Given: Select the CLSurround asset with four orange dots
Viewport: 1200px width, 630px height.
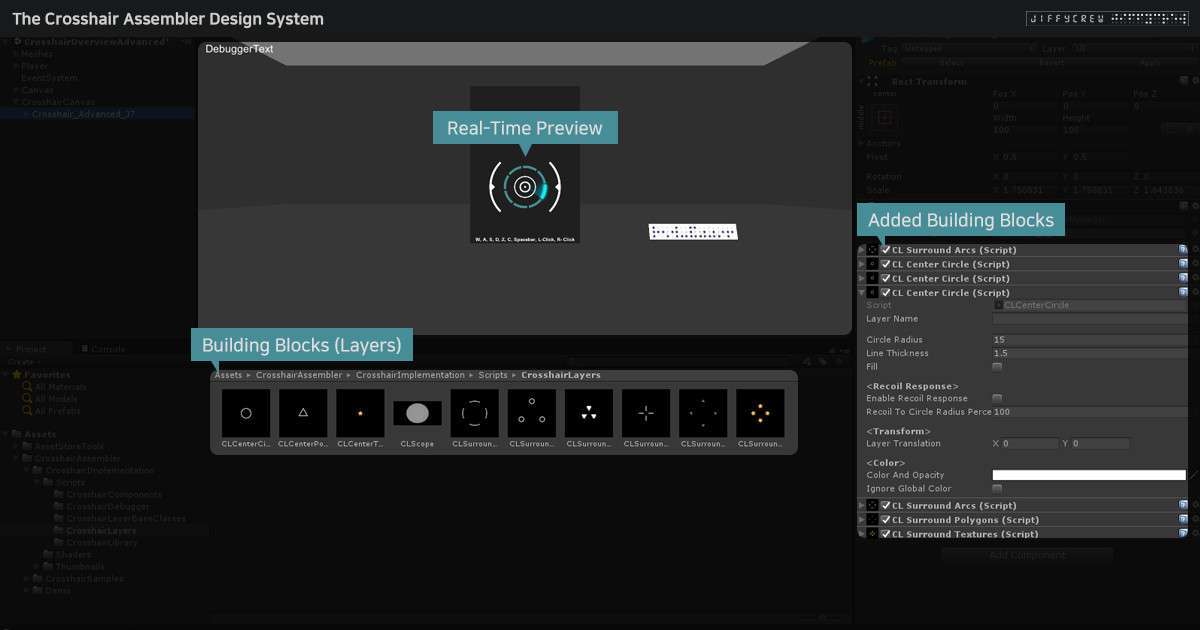Looking at the screenshot, I should [x=760, y=413].
